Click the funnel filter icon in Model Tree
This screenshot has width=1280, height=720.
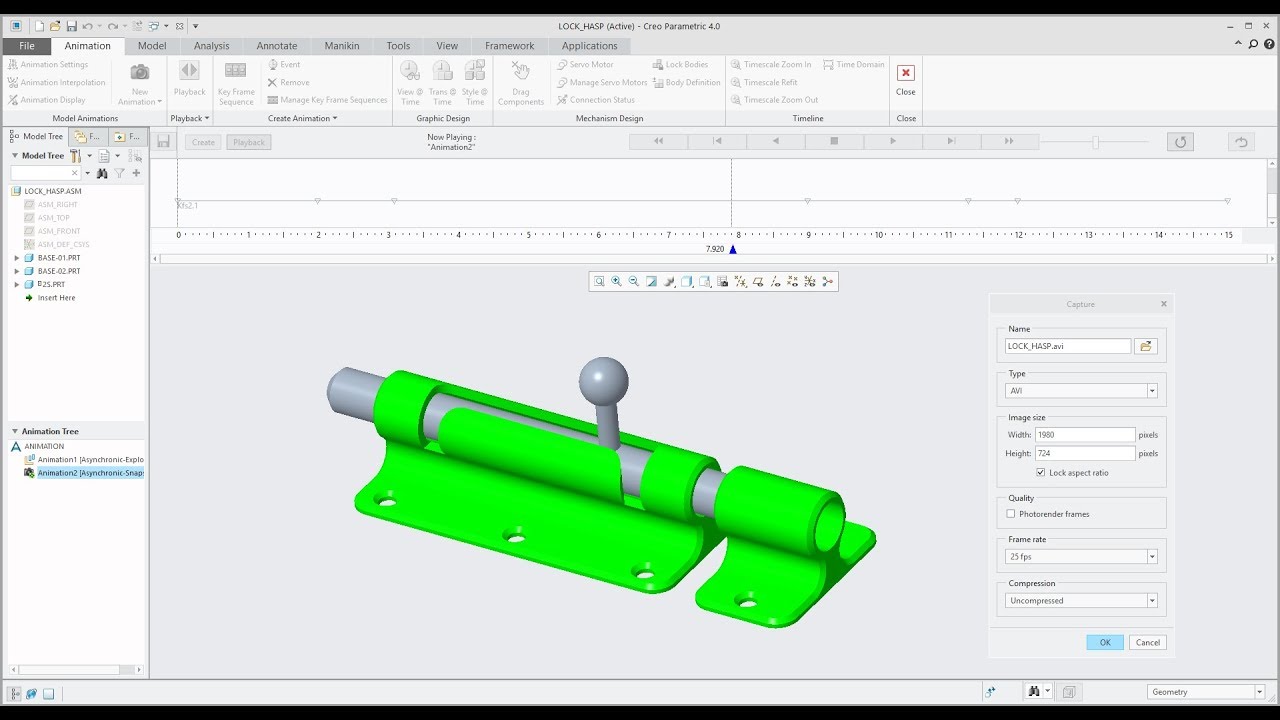(119, 173)
